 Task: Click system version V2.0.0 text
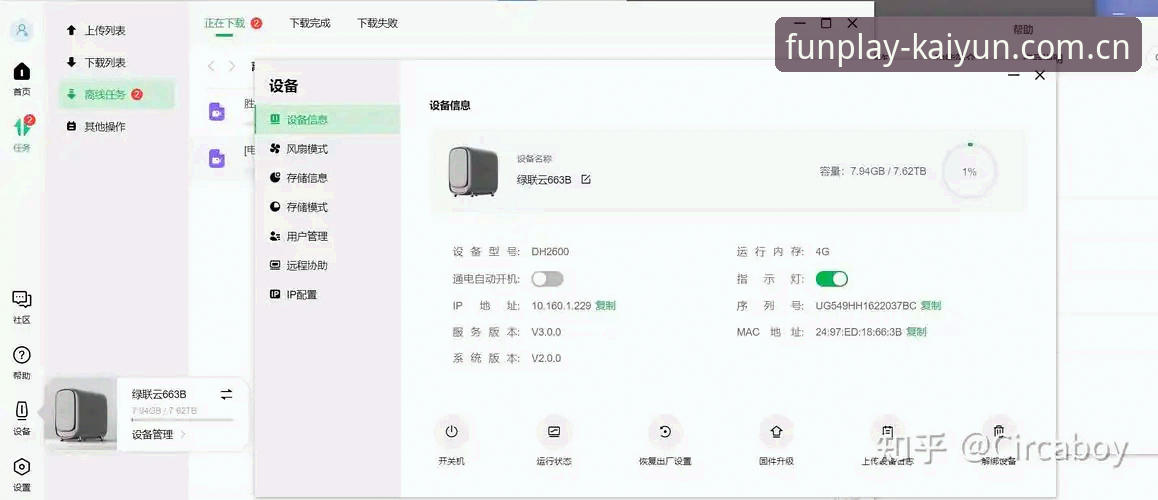pos(547,358)
